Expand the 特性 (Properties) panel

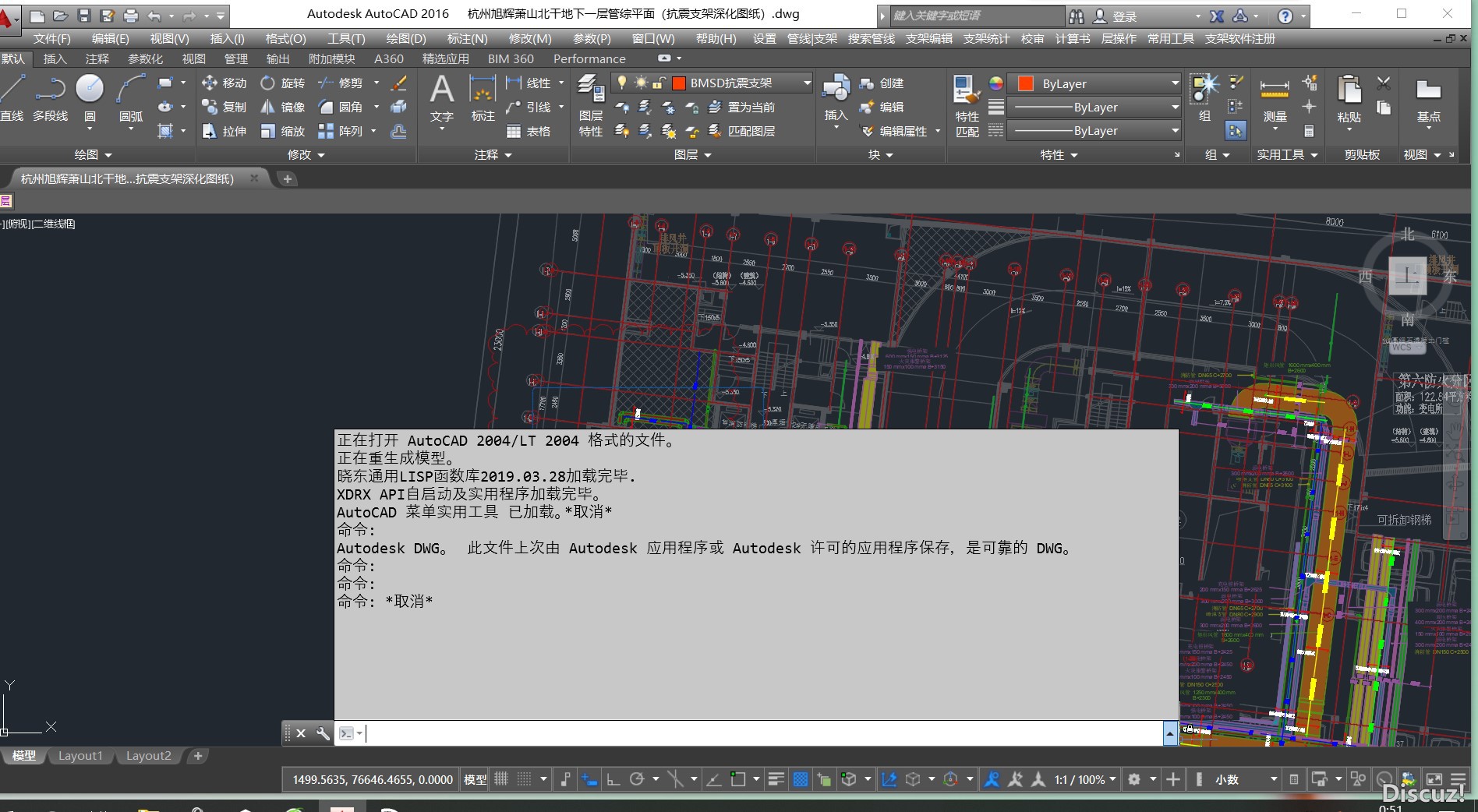(x=1059, y=154)
